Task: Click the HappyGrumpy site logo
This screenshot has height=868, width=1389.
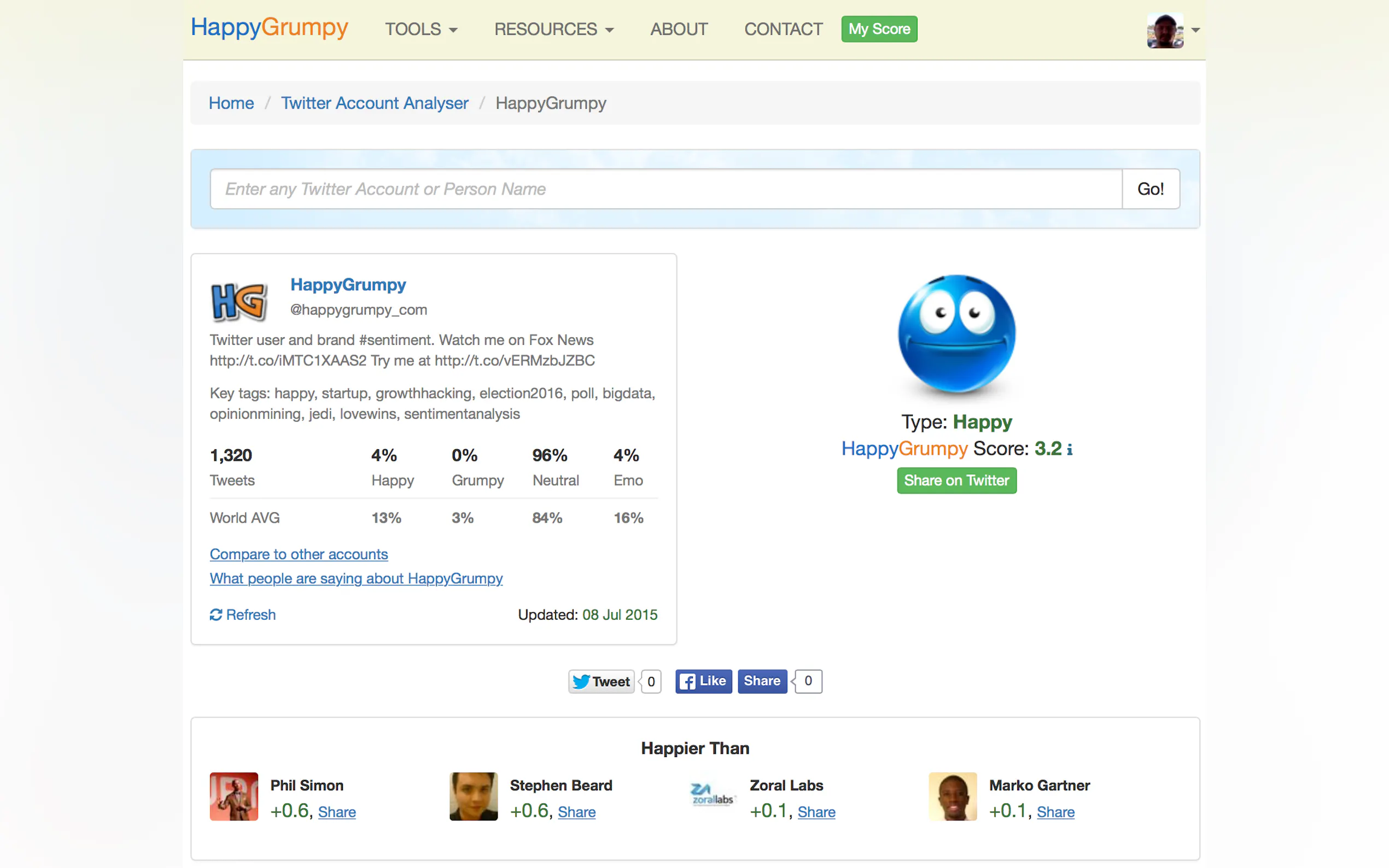Action: coord(269,27)
